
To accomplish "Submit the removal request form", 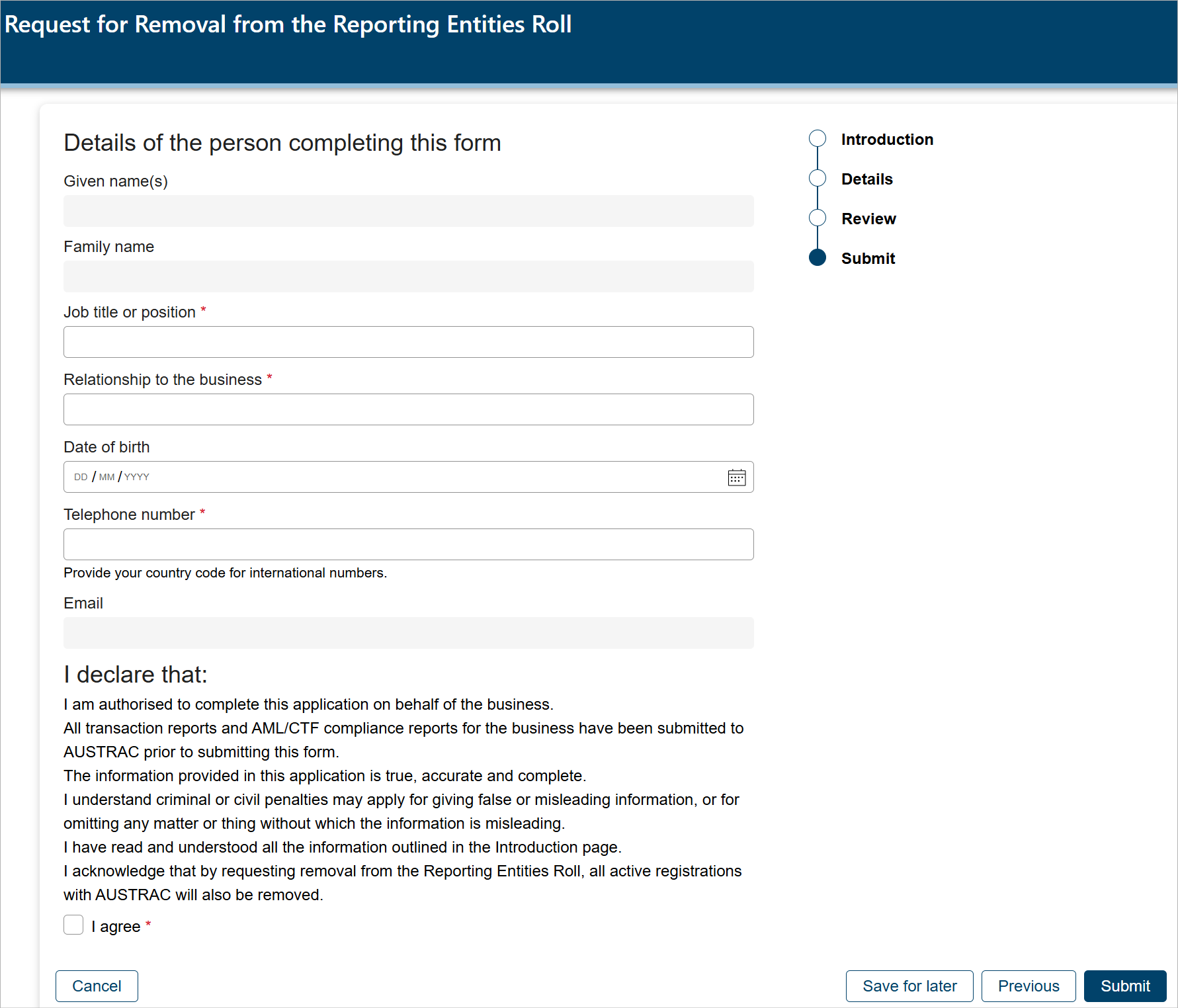I will 1125,986.
